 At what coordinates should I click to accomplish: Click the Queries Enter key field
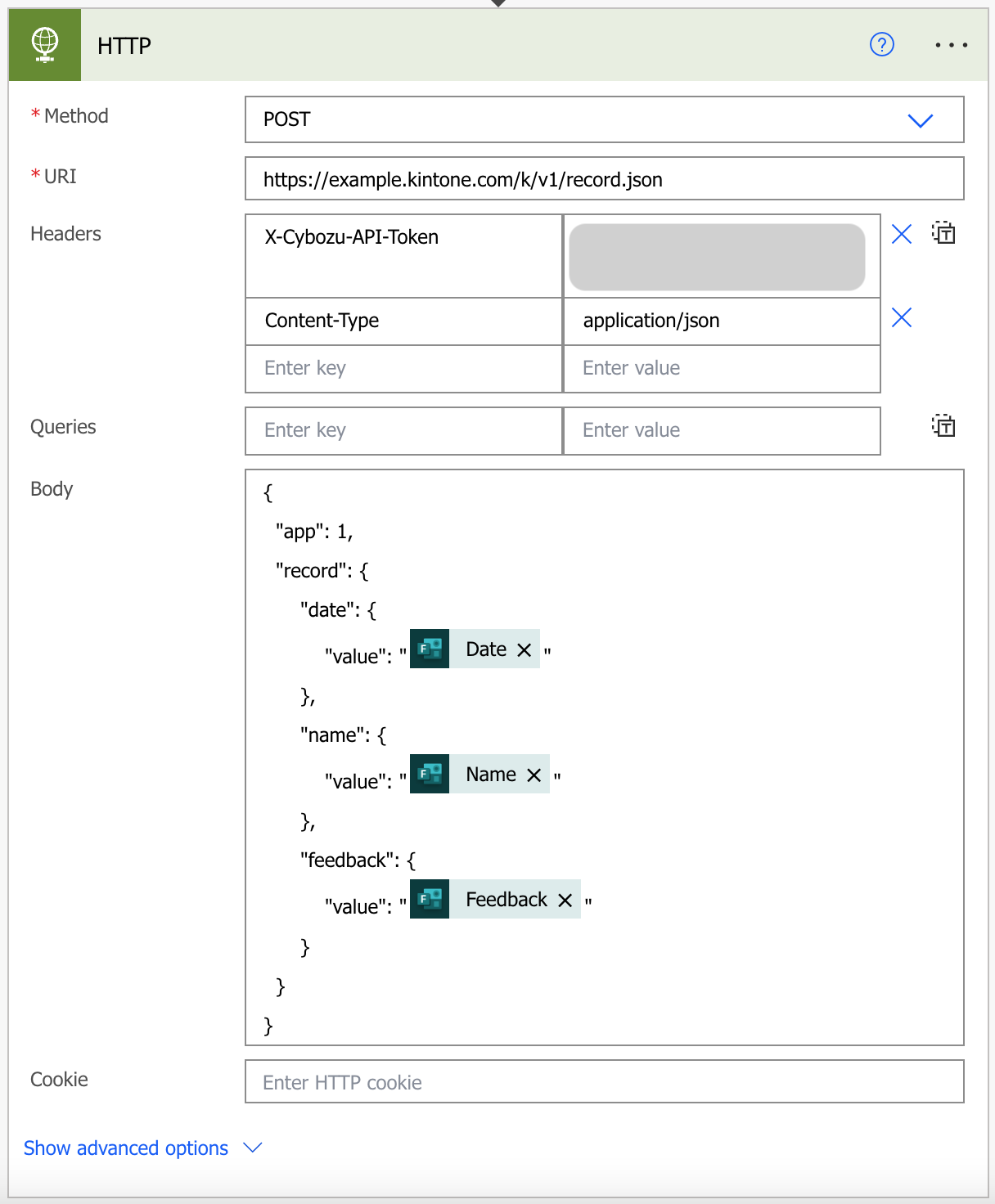(404, 431)
